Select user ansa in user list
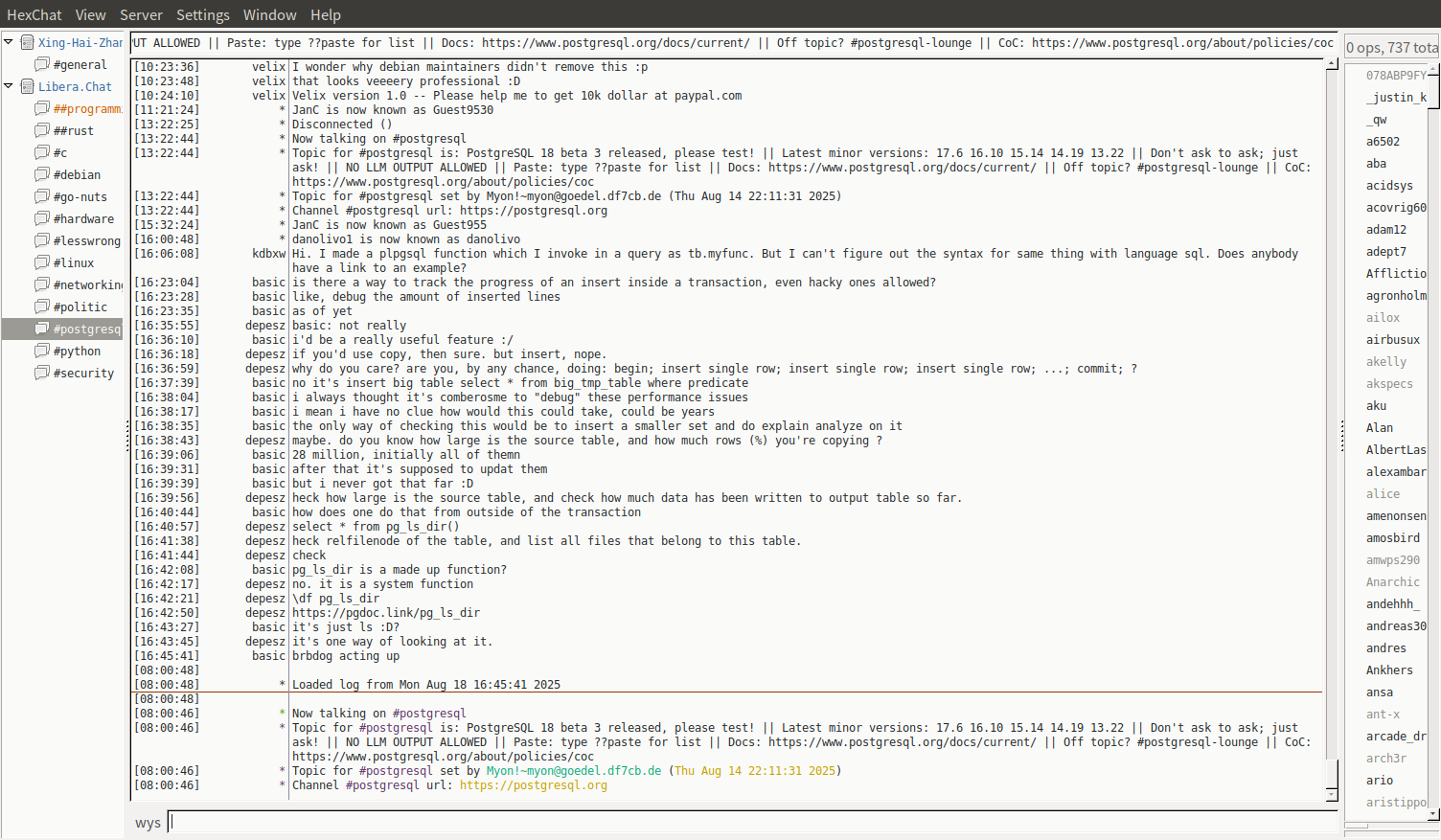1441x840 pixels. point(1380,692)
